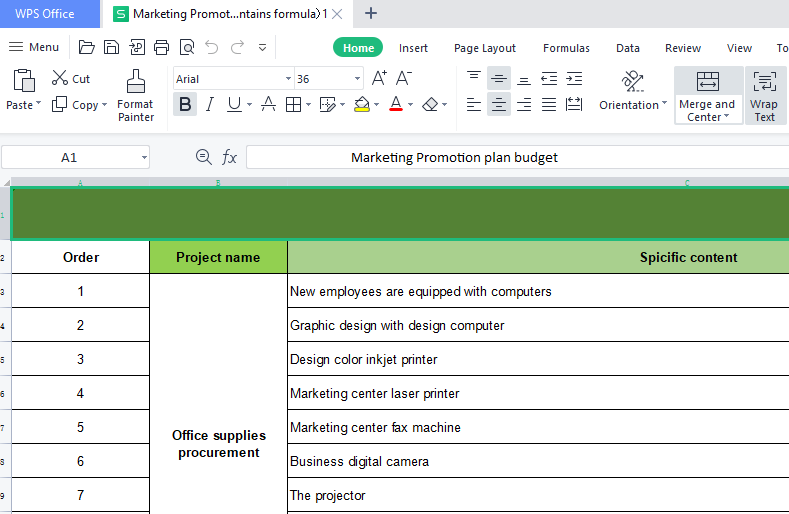Align text right horizontally
789x514 pixels.
coord(524,104)
